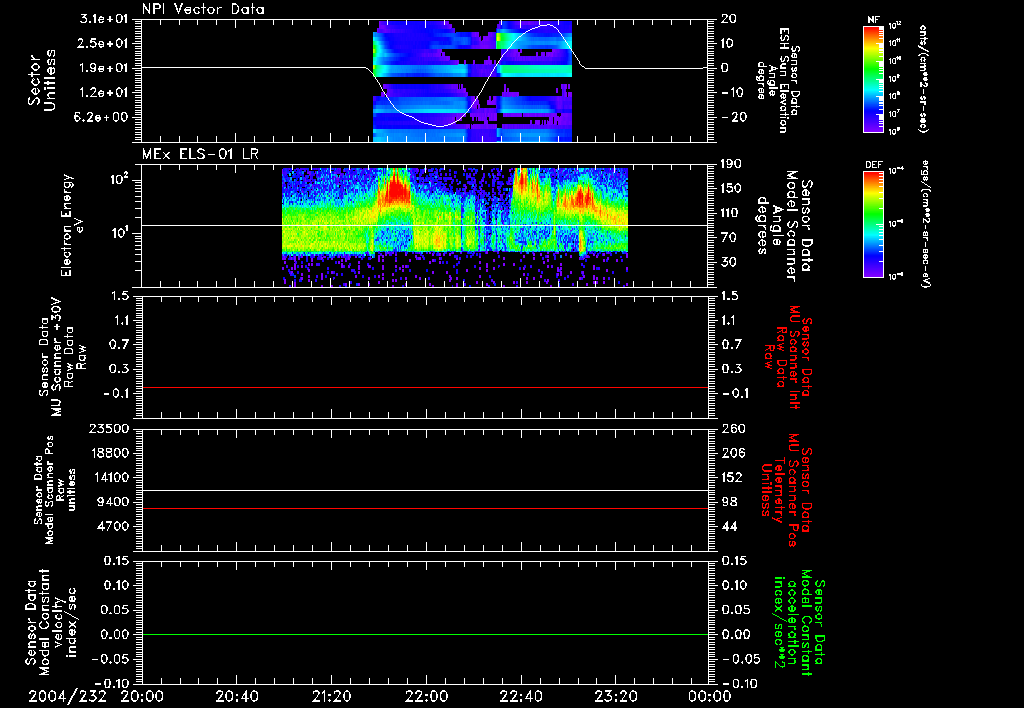1024x708 pixels.
Task: Click the '190' scanner angle tick label
Action: (x=731, y=164)
